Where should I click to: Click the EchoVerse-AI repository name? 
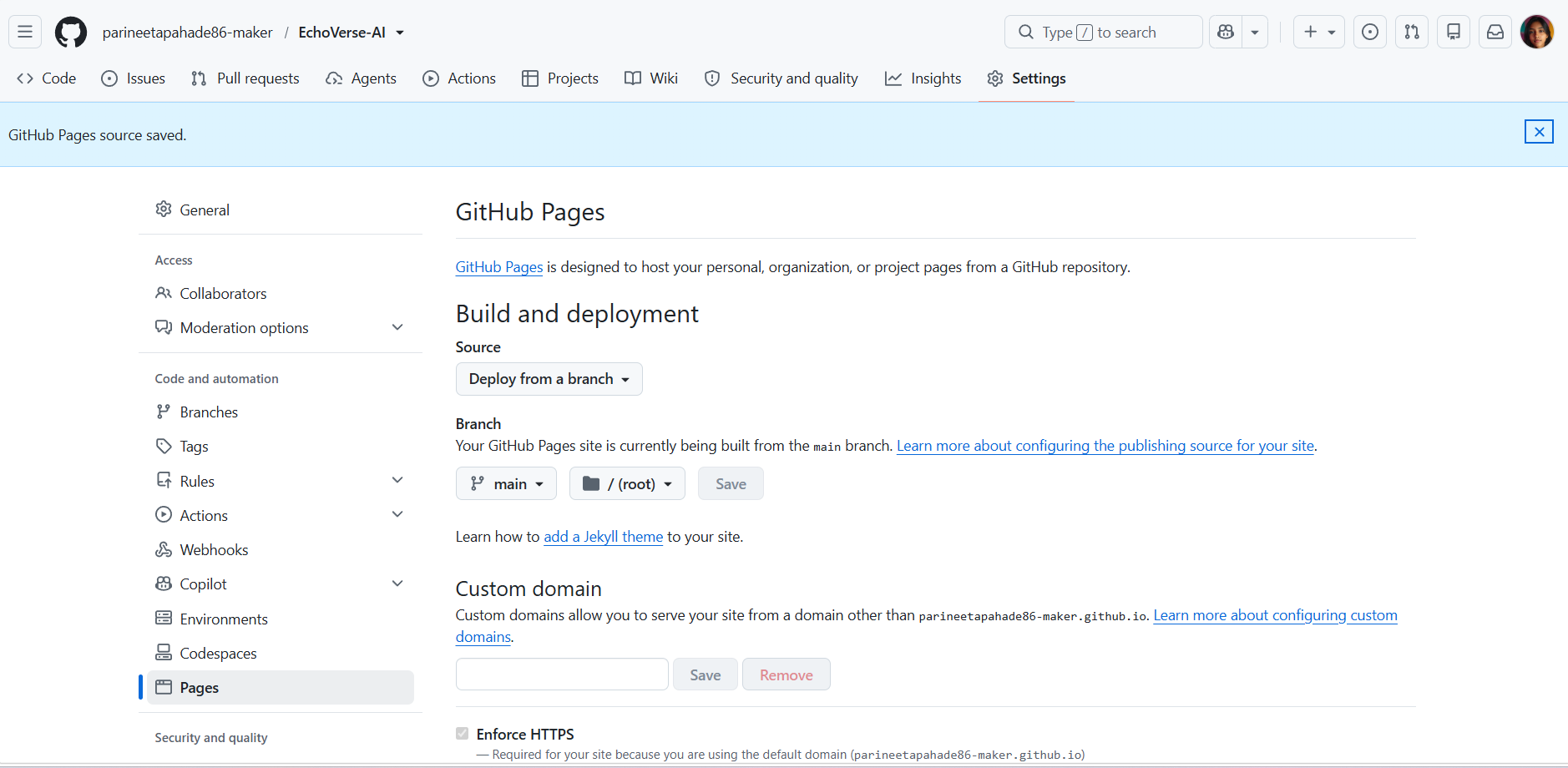pyautogui.click(x=342, y=33)
